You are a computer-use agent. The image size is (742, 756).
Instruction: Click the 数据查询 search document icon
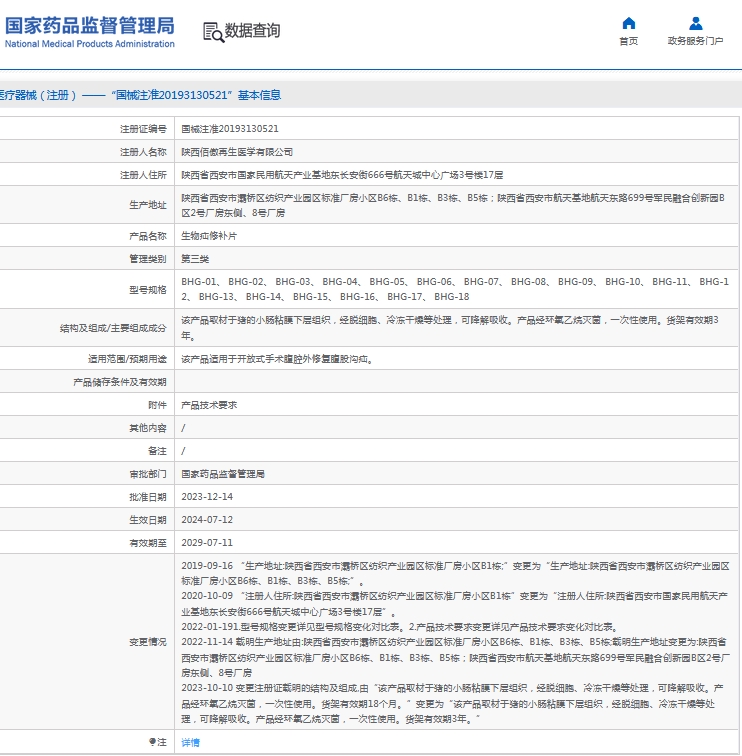click(x=213, y=32)
